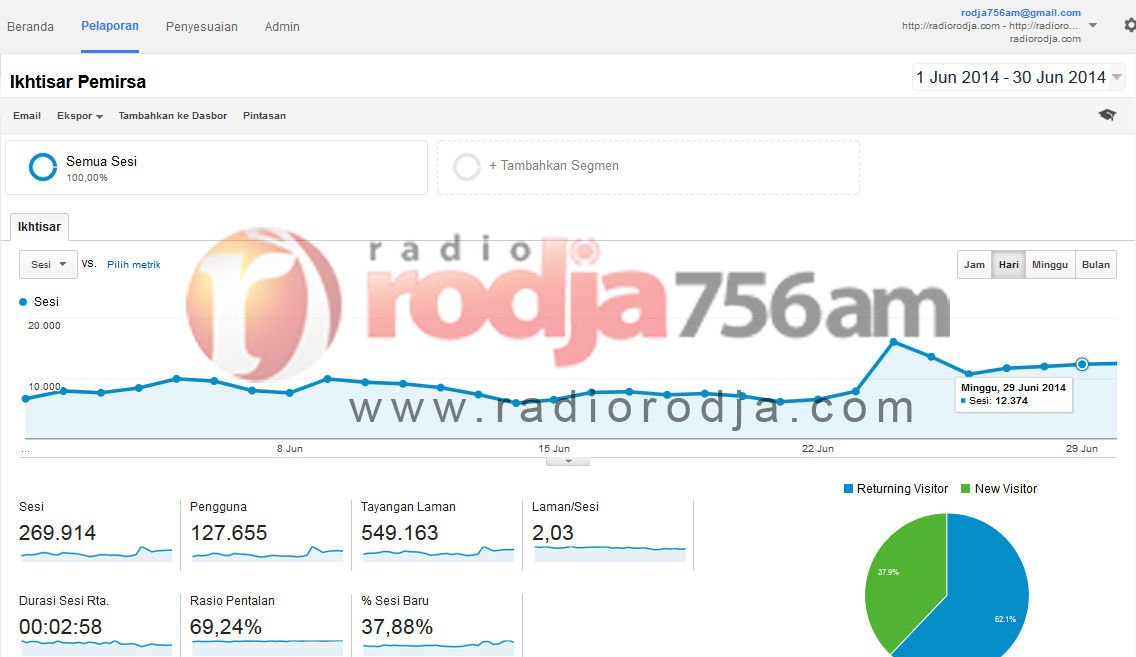The image size is (1136, 657).
Task: Expand the Ekspor dropdown
Action: click(80, 116)
